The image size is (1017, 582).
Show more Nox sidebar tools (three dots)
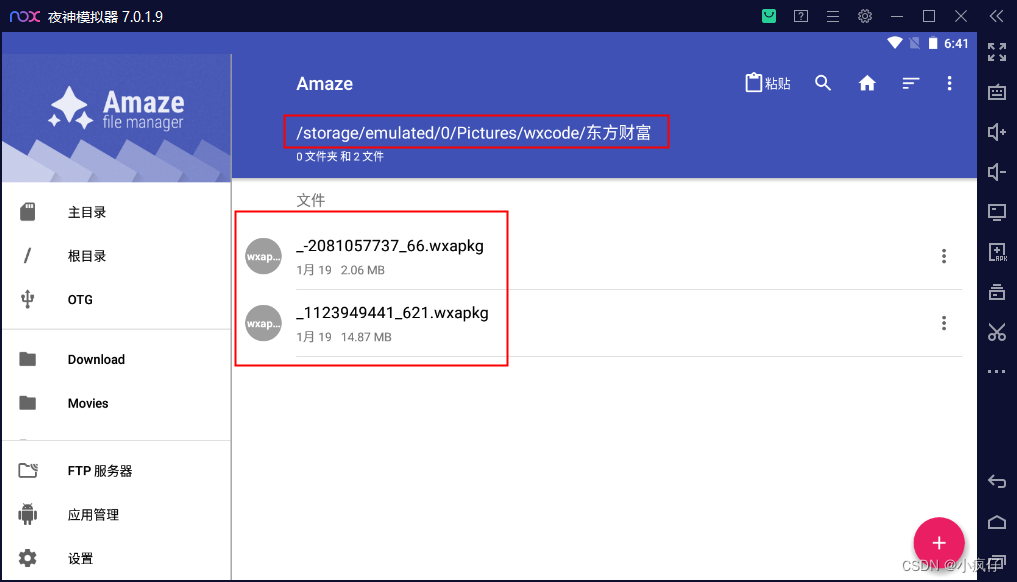pos(997,372)
